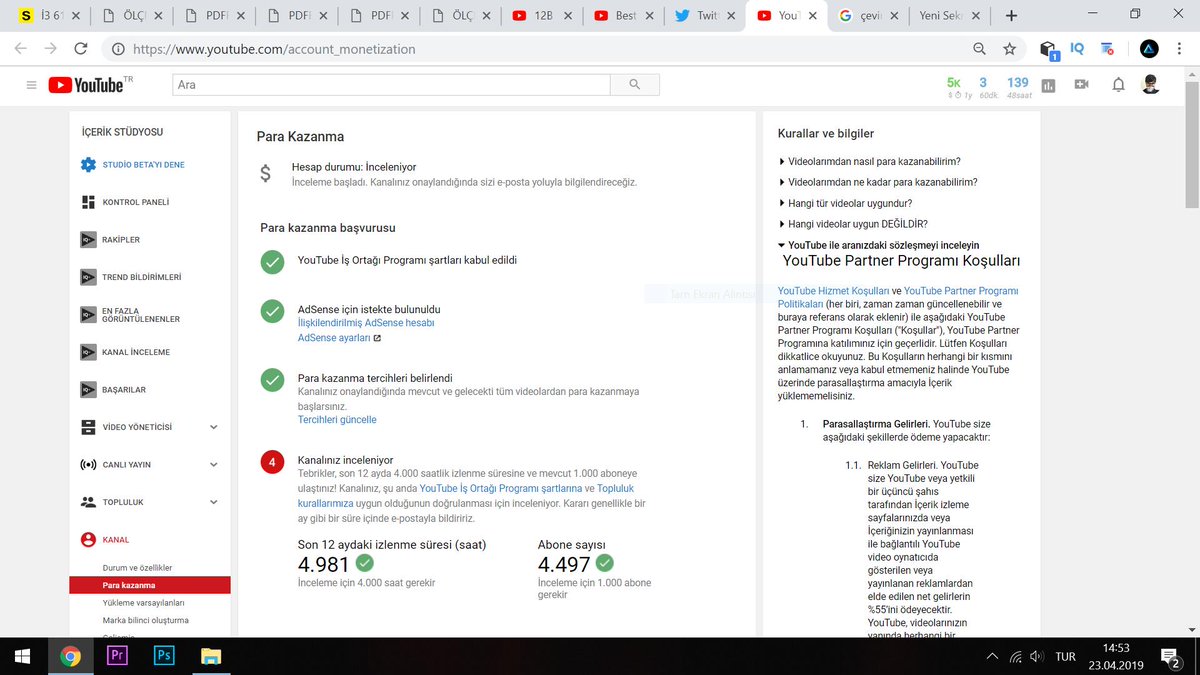
Task: Click the 139 48saat stat in header
Action: (x=1017, y=87)
